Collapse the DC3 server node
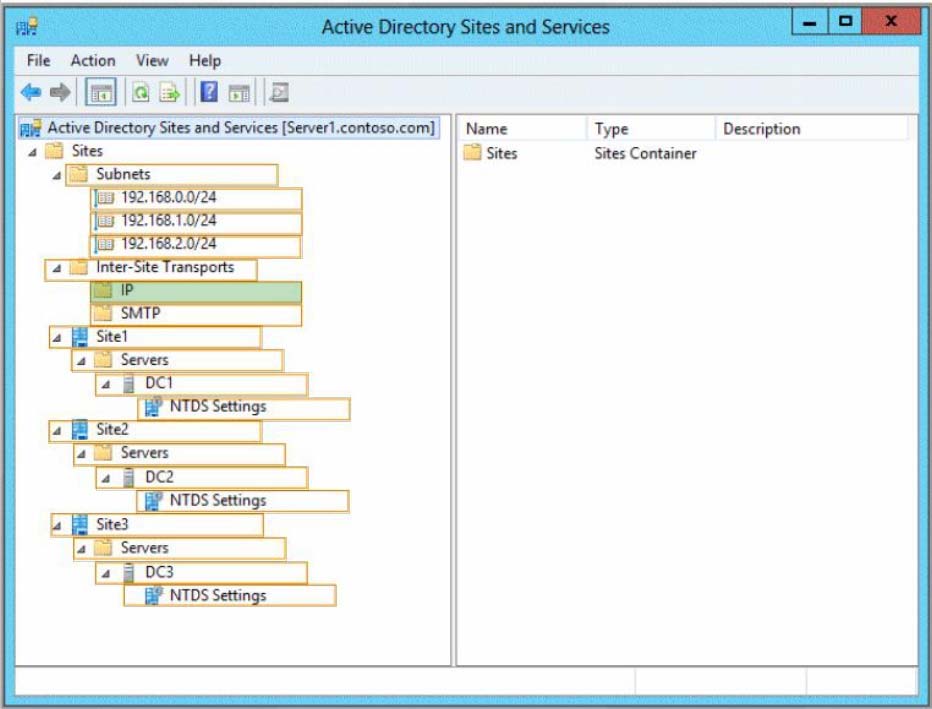 tap(105, 573)
